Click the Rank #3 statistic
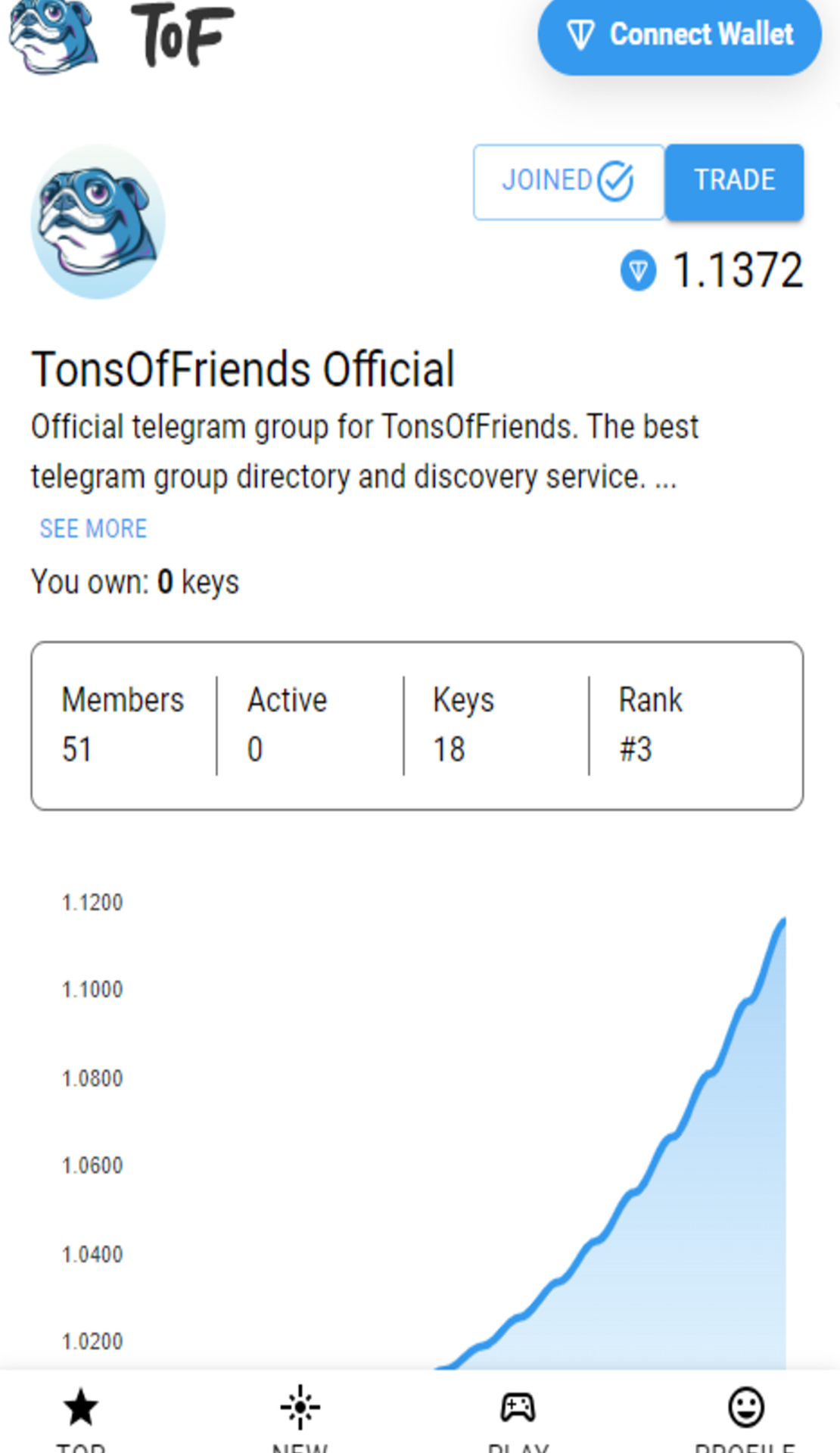Image resolution: width=840 pixels, height=1453 pixels. 650,725
